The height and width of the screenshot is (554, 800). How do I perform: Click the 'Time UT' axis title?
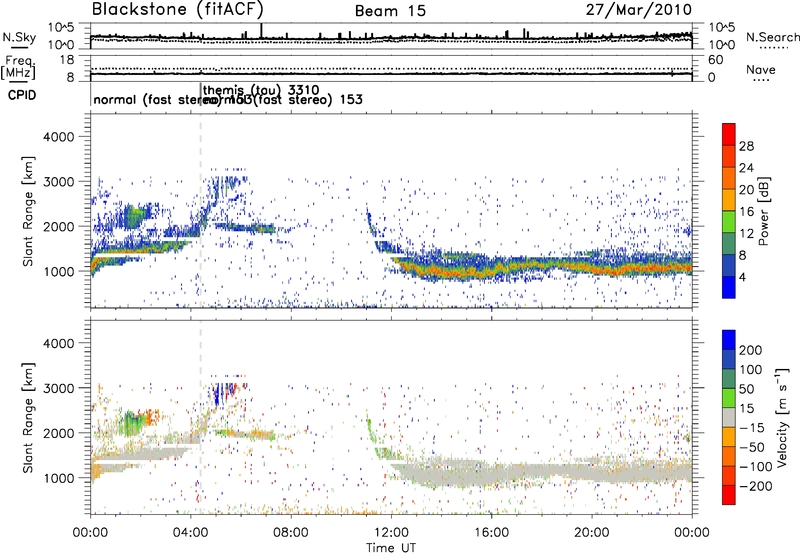pos(391,548)
